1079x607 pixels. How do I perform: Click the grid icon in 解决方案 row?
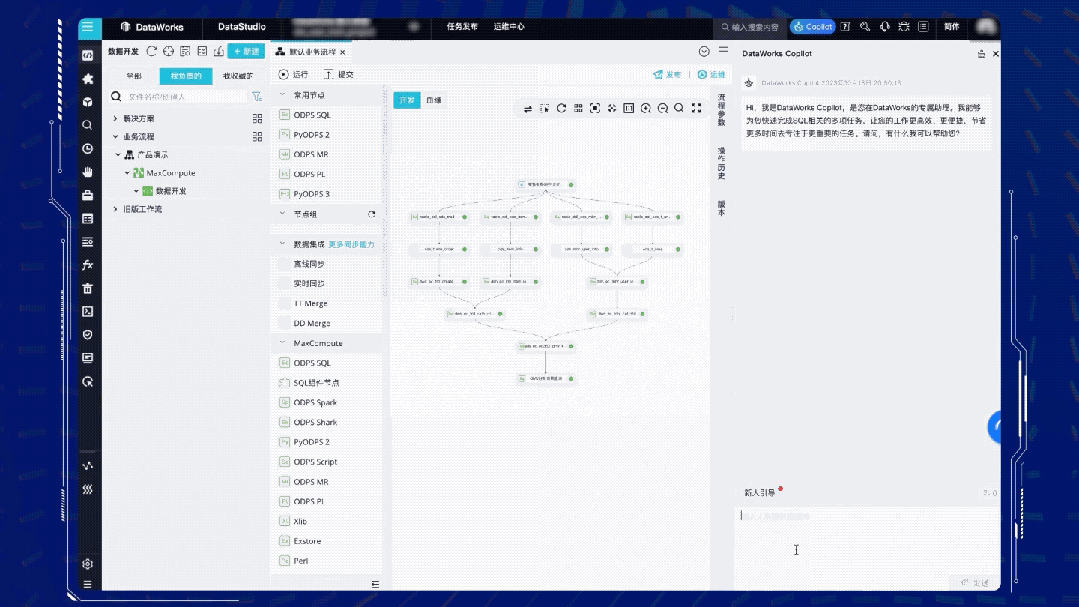257,118
